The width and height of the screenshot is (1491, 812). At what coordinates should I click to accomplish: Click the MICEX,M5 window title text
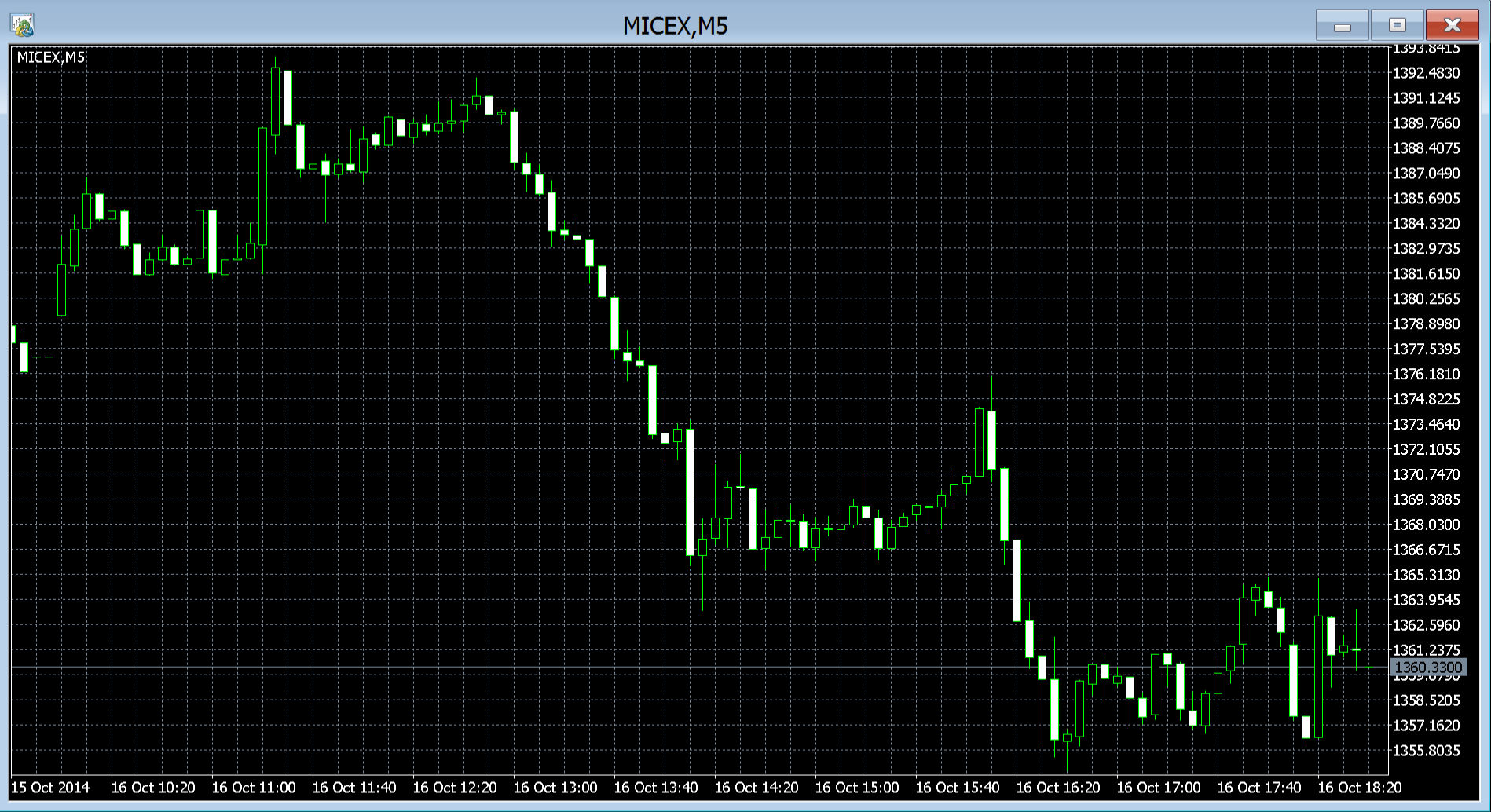pyautogui.click(x=675, y=26)
